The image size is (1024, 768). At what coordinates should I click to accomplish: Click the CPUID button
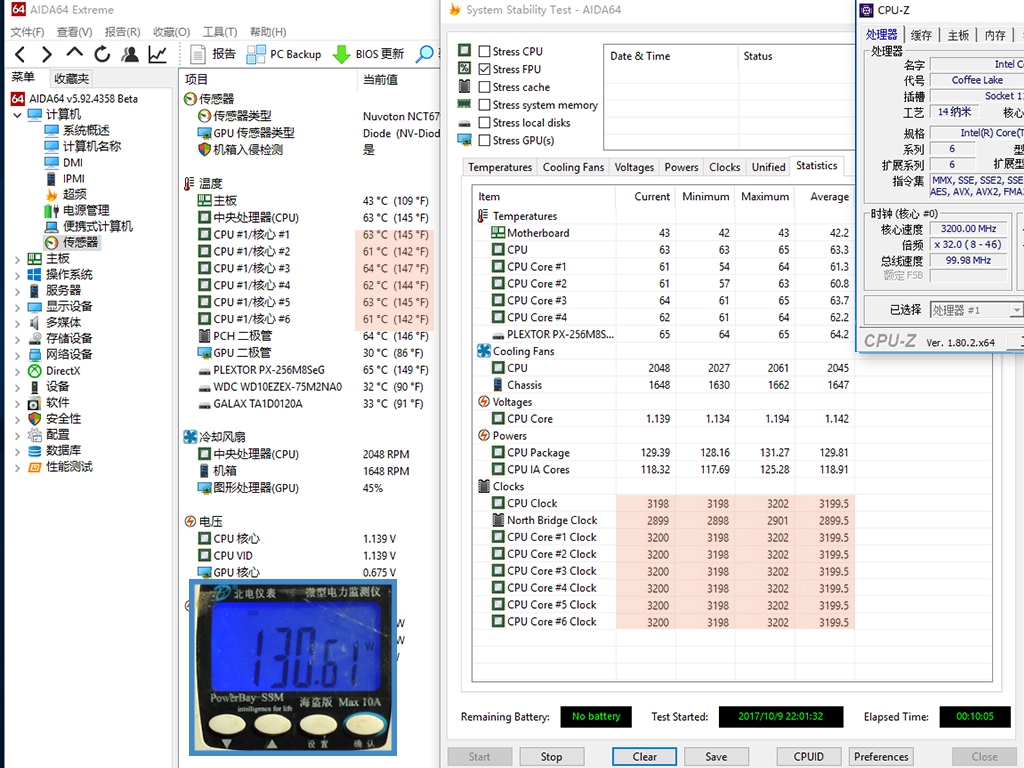coord(808,756)
